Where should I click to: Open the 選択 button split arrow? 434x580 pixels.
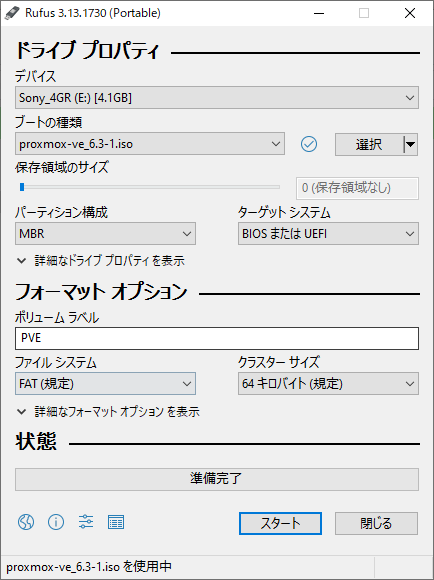click(x=410, y=144)
